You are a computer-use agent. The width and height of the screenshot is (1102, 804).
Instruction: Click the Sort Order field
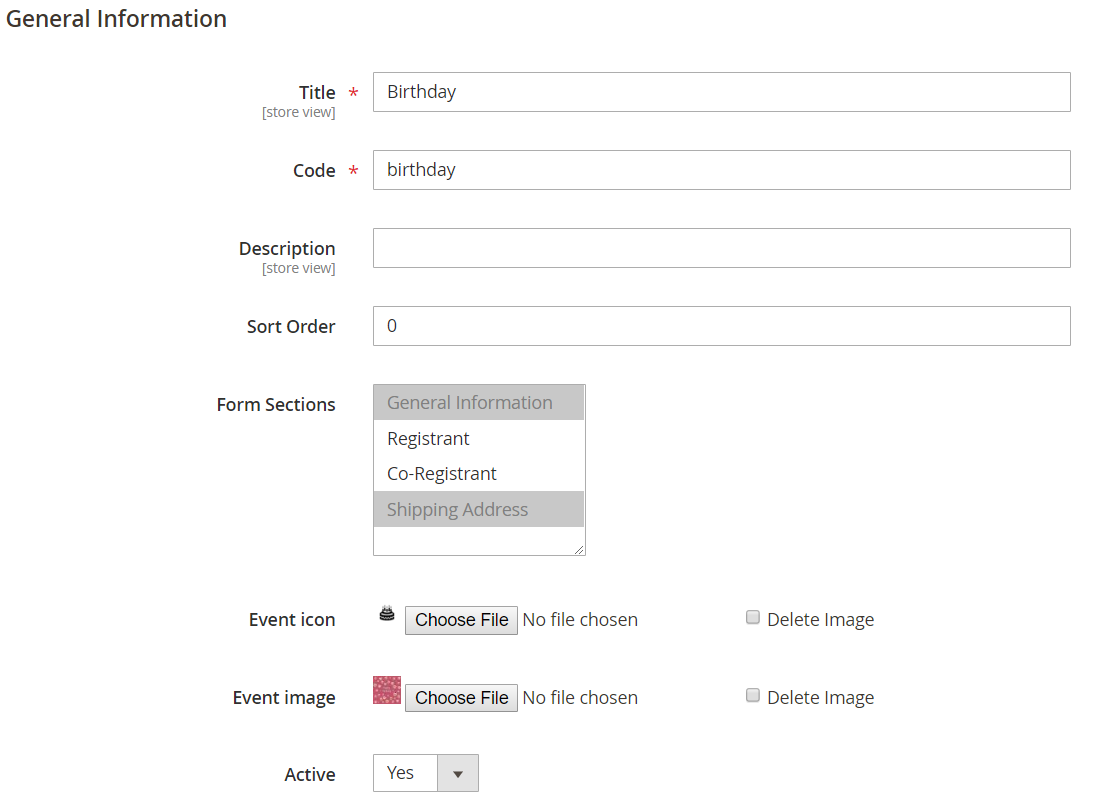coord(722,326)
